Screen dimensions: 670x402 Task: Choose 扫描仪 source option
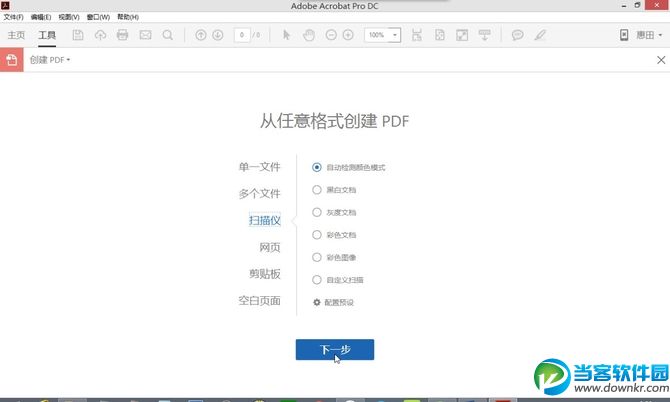tap(264, 220)
